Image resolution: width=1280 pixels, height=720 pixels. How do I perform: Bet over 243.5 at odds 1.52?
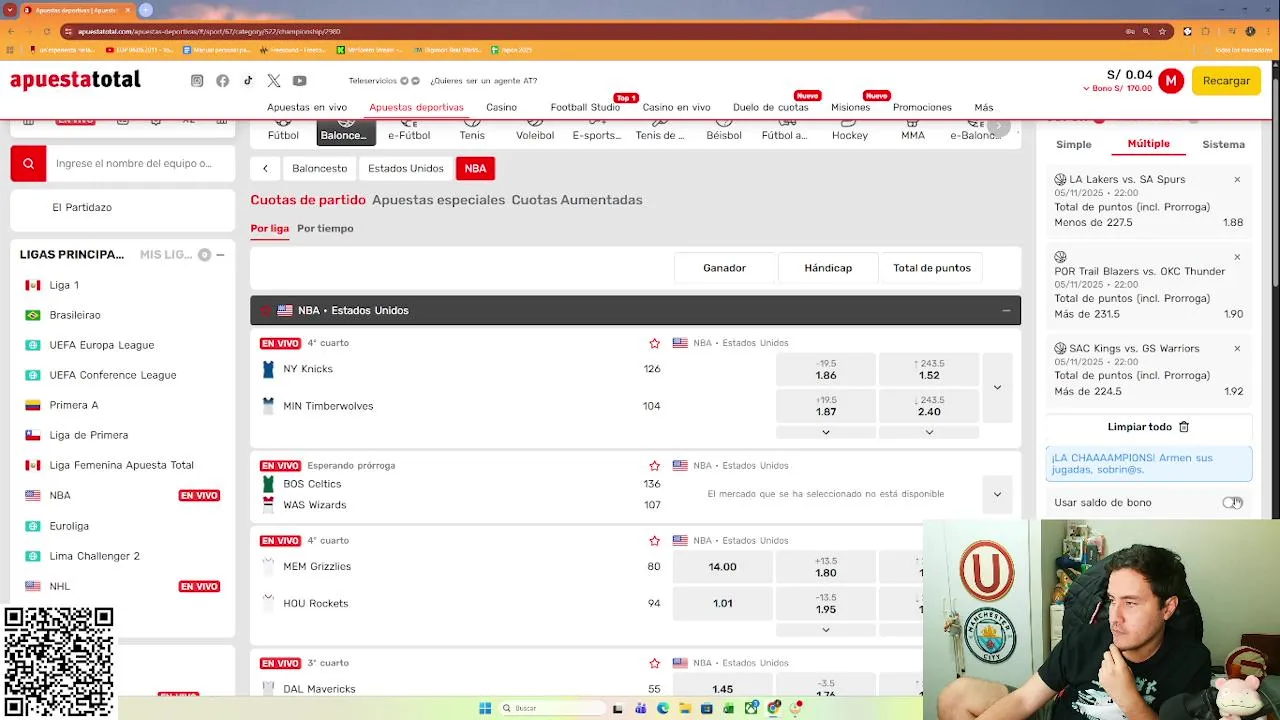[x=929, y=370]
